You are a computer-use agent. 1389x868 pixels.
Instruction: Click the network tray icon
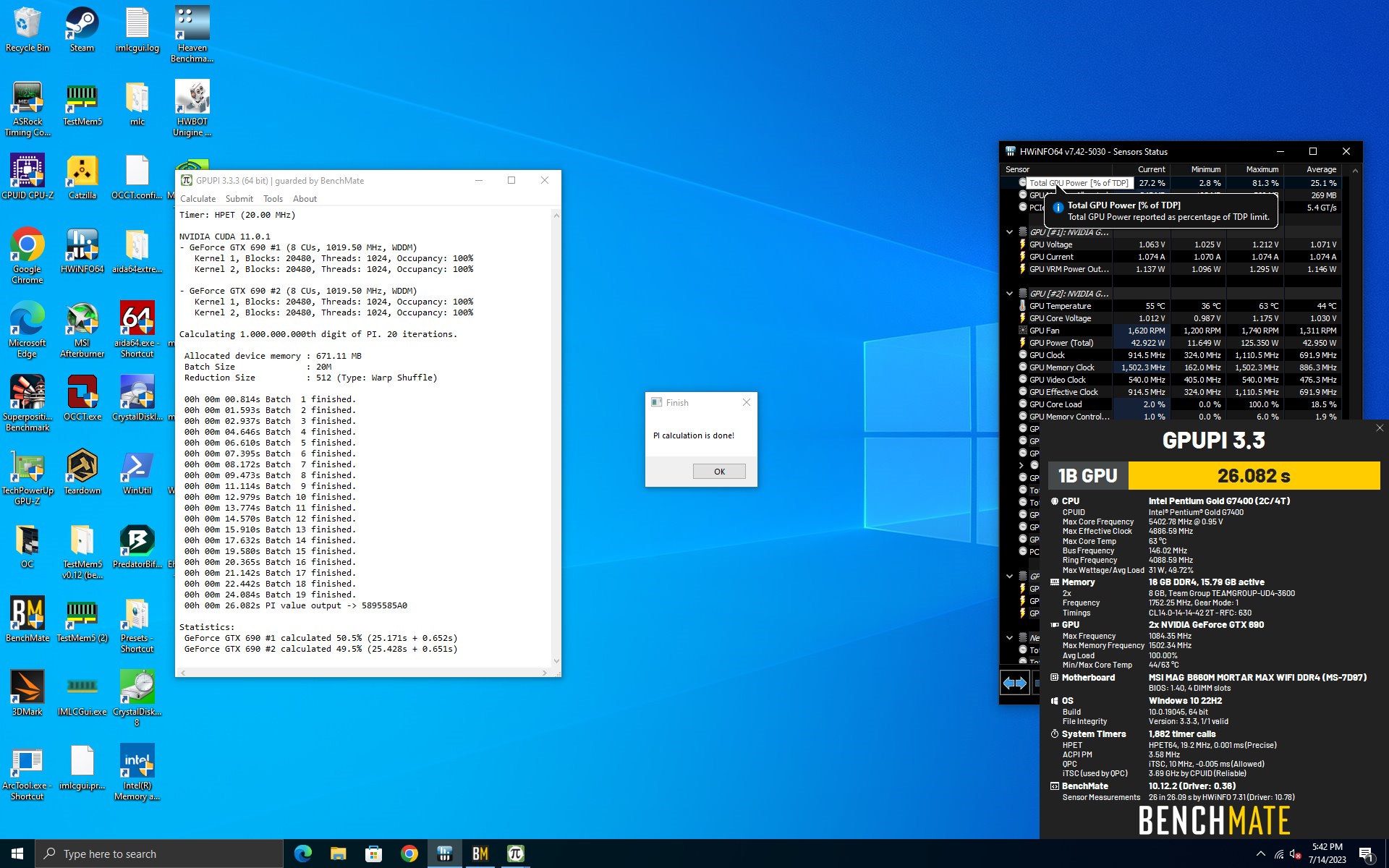pos(1278,854)
